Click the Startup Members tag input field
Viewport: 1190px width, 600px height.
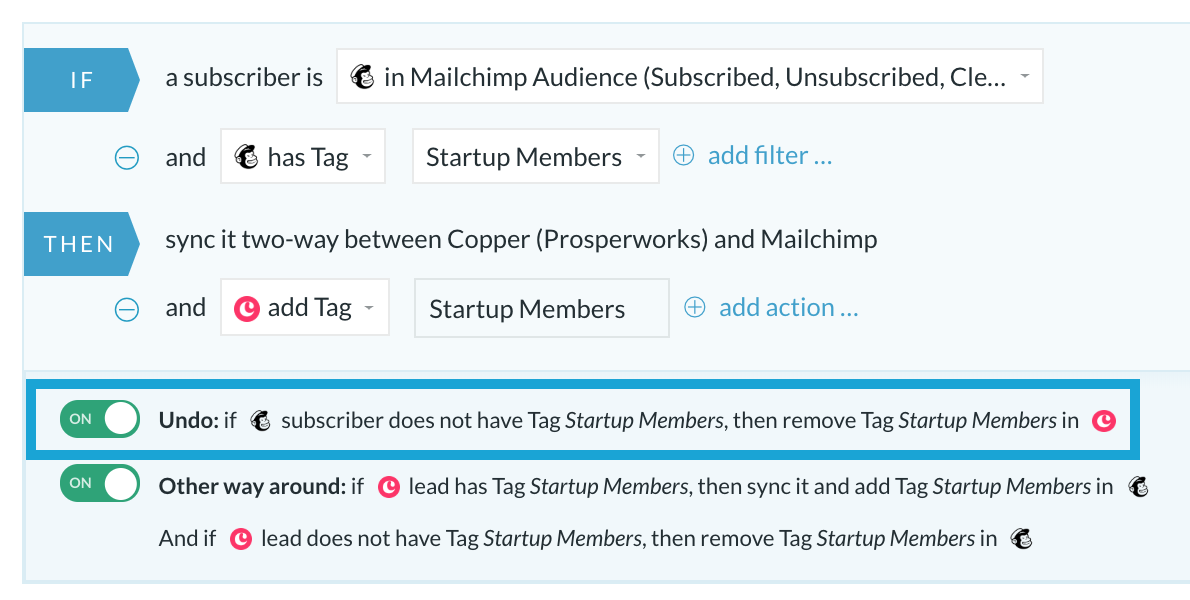click(x=542, y=308)
